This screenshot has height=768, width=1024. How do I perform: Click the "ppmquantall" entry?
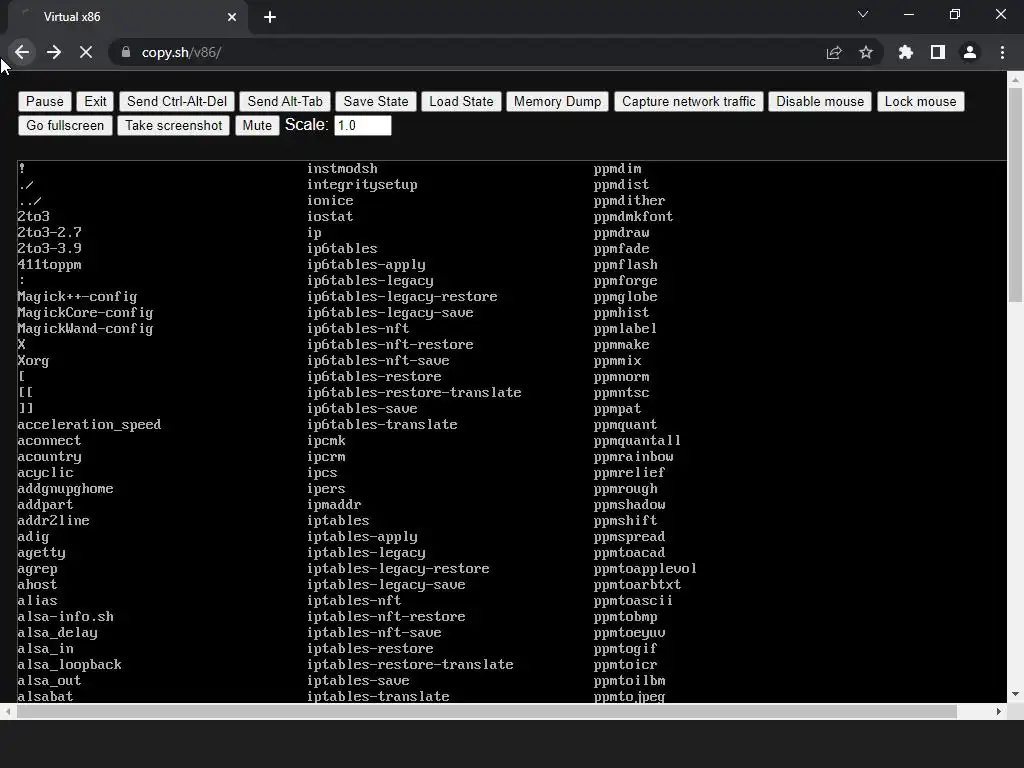click(x=637, y=441)
